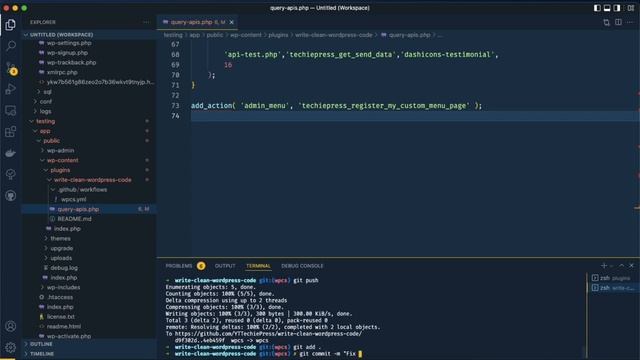Open editor More Actions ellipsis
The height and width of the screenshot is (360, 640).
[x=630, y=22]
